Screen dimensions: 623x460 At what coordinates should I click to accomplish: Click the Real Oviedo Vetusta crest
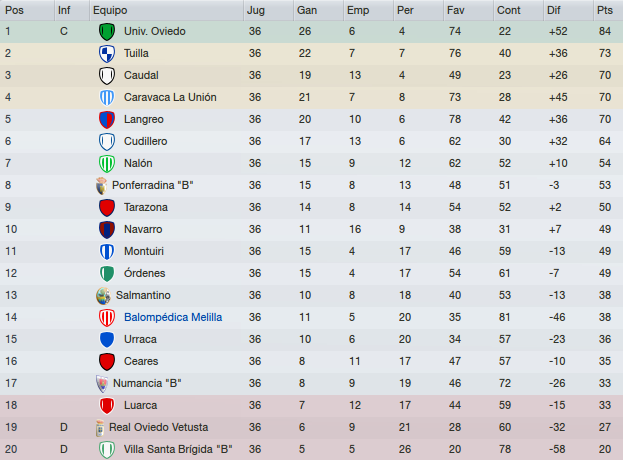(x=100, y=428)
